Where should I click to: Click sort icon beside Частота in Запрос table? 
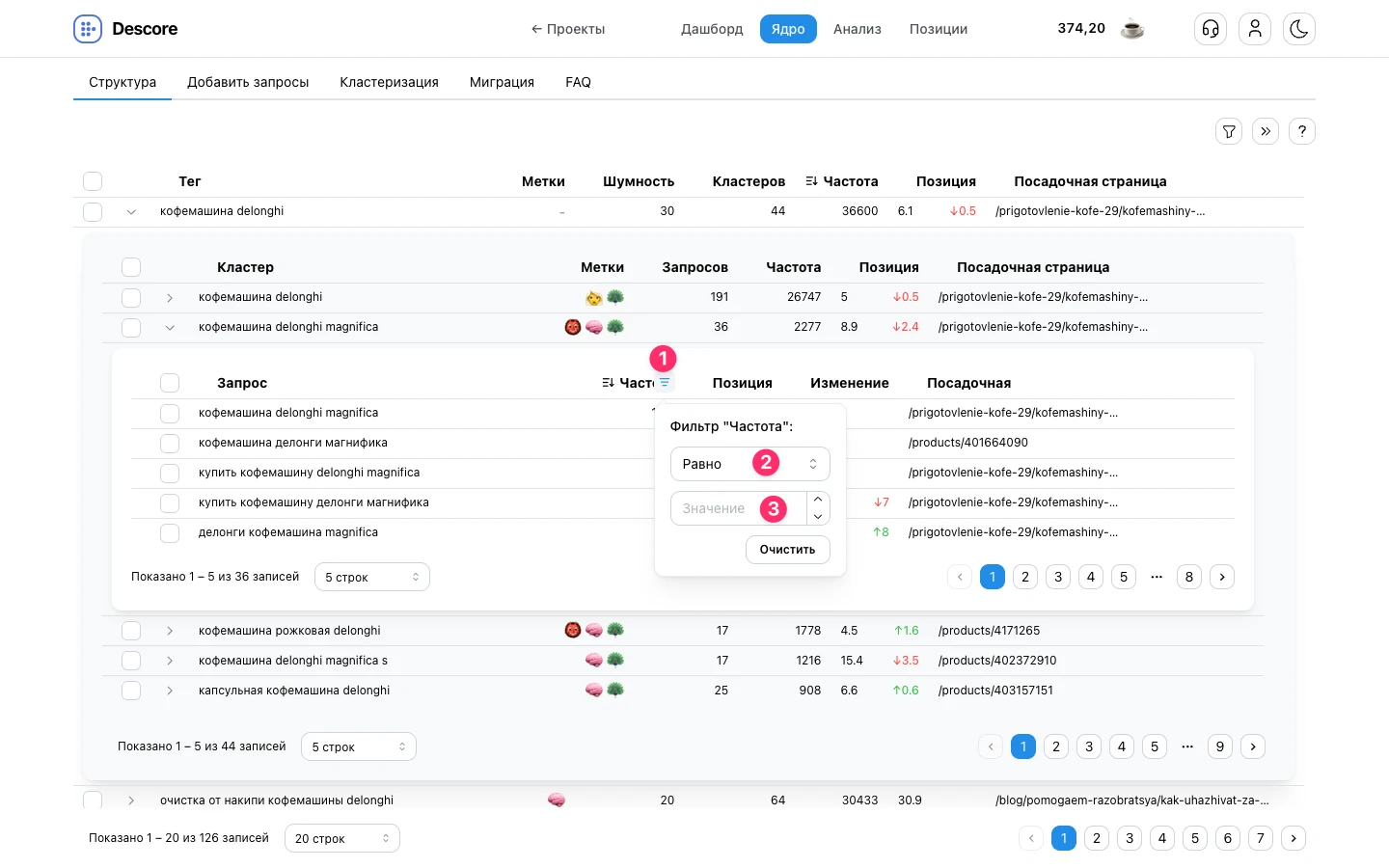[x=609, y=383]
